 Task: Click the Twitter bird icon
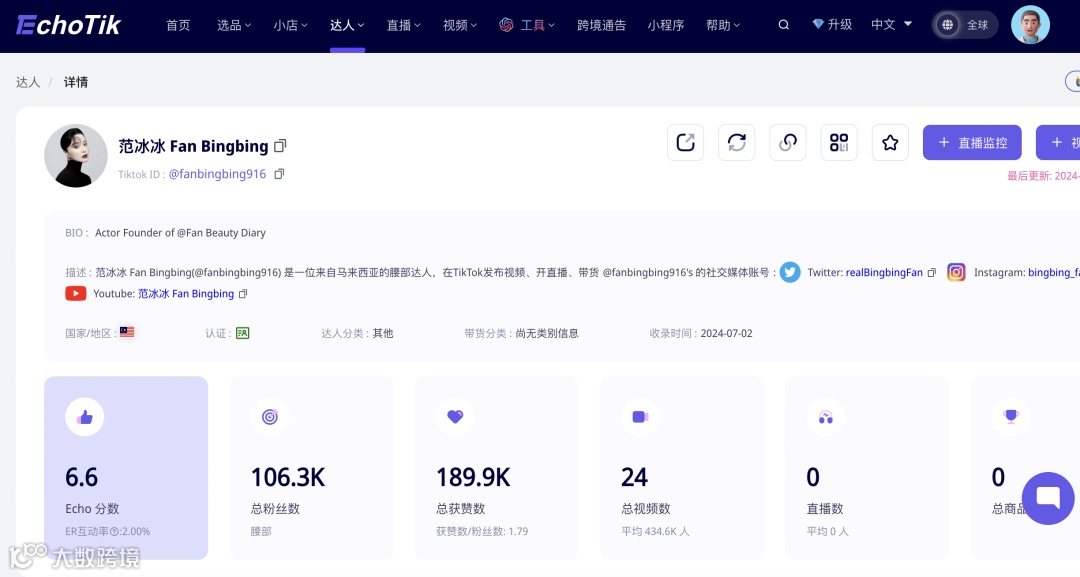pyautogui.click(x=790, y=272)
